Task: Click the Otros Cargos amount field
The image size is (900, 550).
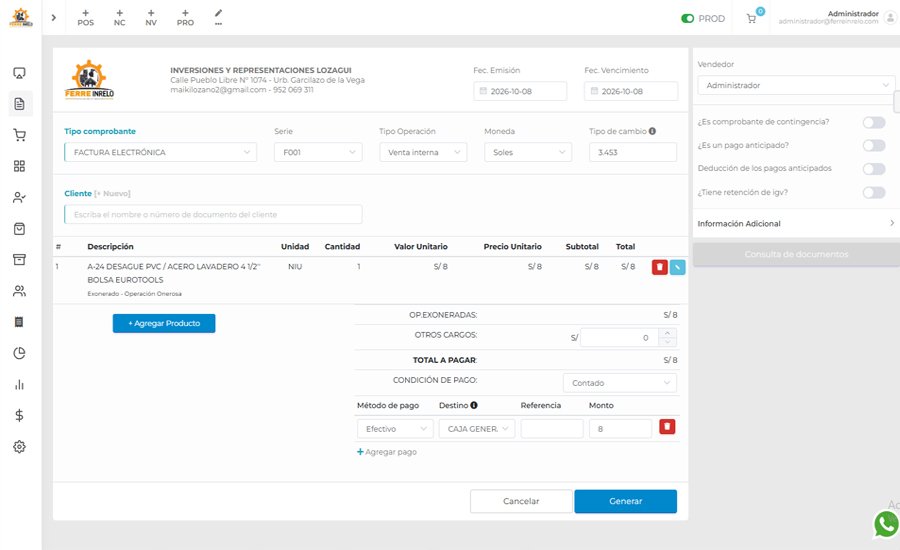Action: point(619,338)
